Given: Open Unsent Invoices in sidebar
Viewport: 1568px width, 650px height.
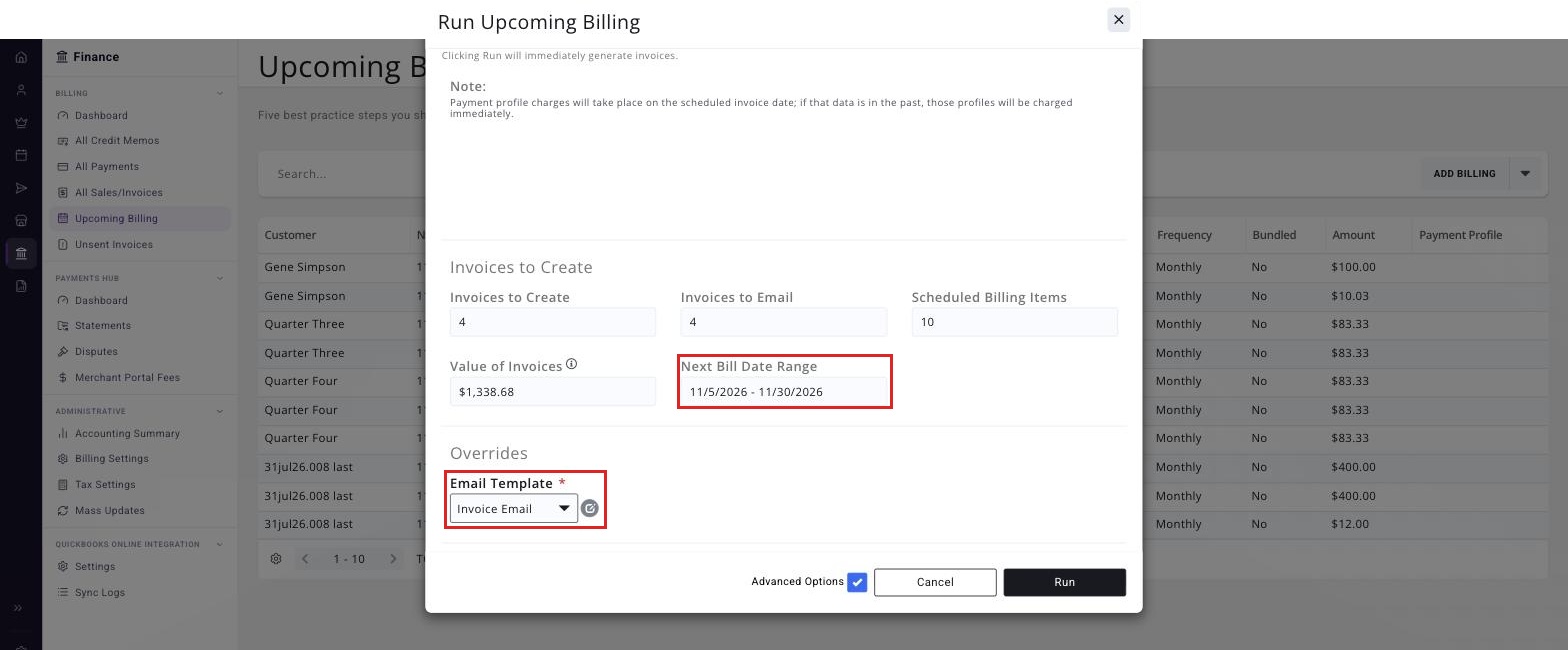Looking at the screenshot, I should pos(114,245).
